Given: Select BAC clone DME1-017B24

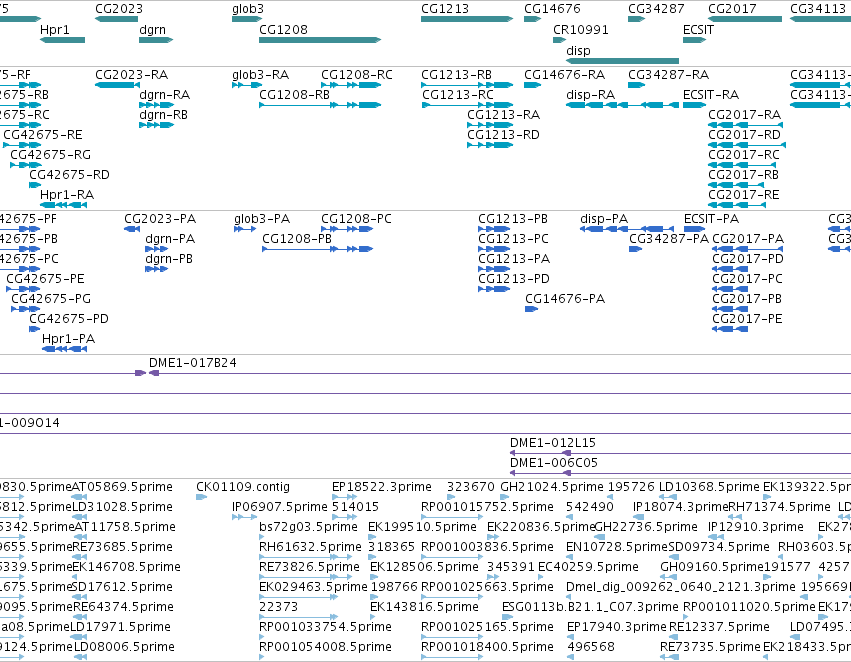Looking at the screenshot, I should click(x=193, y=364).
